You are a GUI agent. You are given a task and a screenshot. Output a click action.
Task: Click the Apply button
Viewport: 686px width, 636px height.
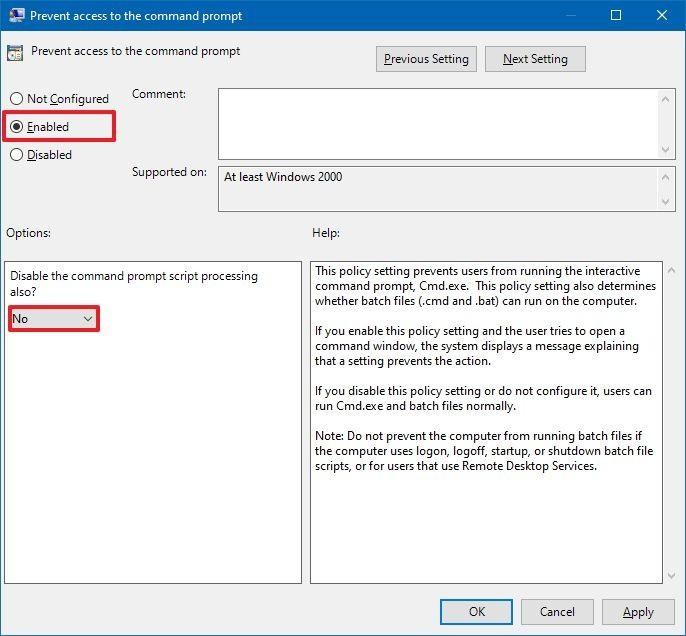(638, 612)
